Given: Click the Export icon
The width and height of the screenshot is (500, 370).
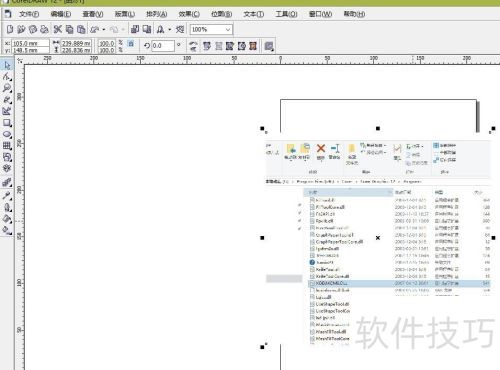Looking at the screenshot, I should [x=147, y=29].
